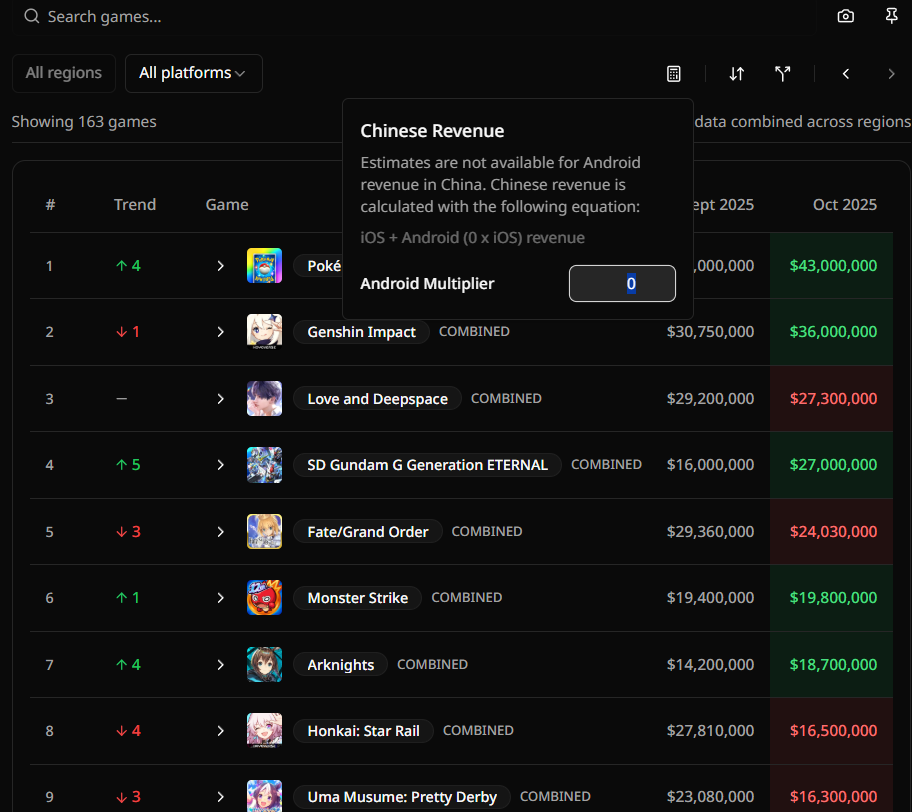This screenshot has height=812, width=912.
Task: Click the split arrows icon in toolbar
Action: [783, 74]
